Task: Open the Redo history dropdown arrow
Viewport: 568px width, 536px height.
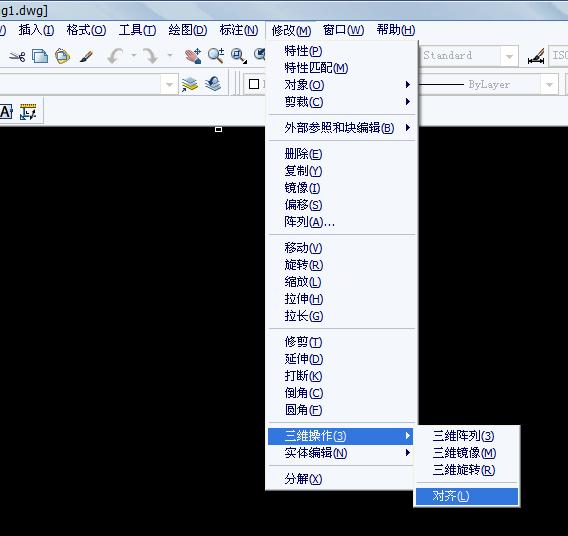Action: pos(170,55)
